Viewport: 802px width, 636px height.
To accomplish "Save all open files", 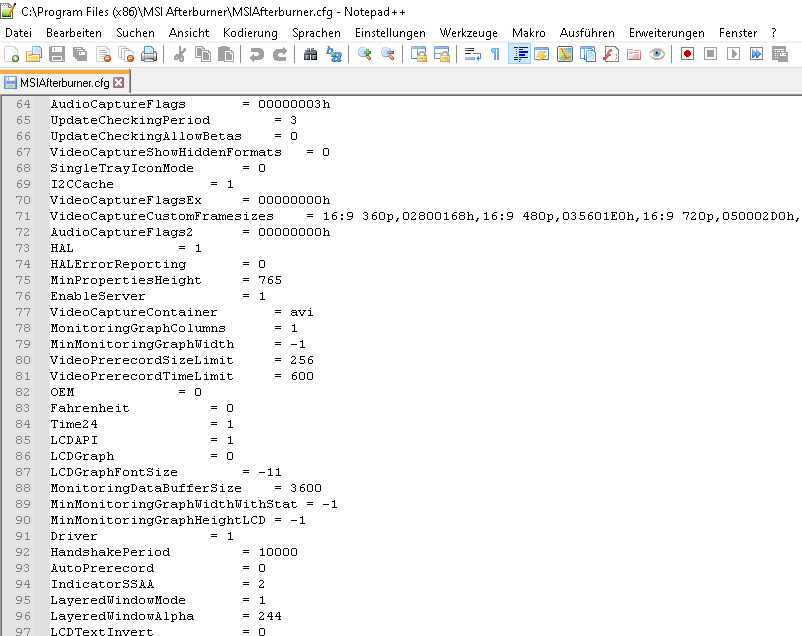I will click(80, 54).
